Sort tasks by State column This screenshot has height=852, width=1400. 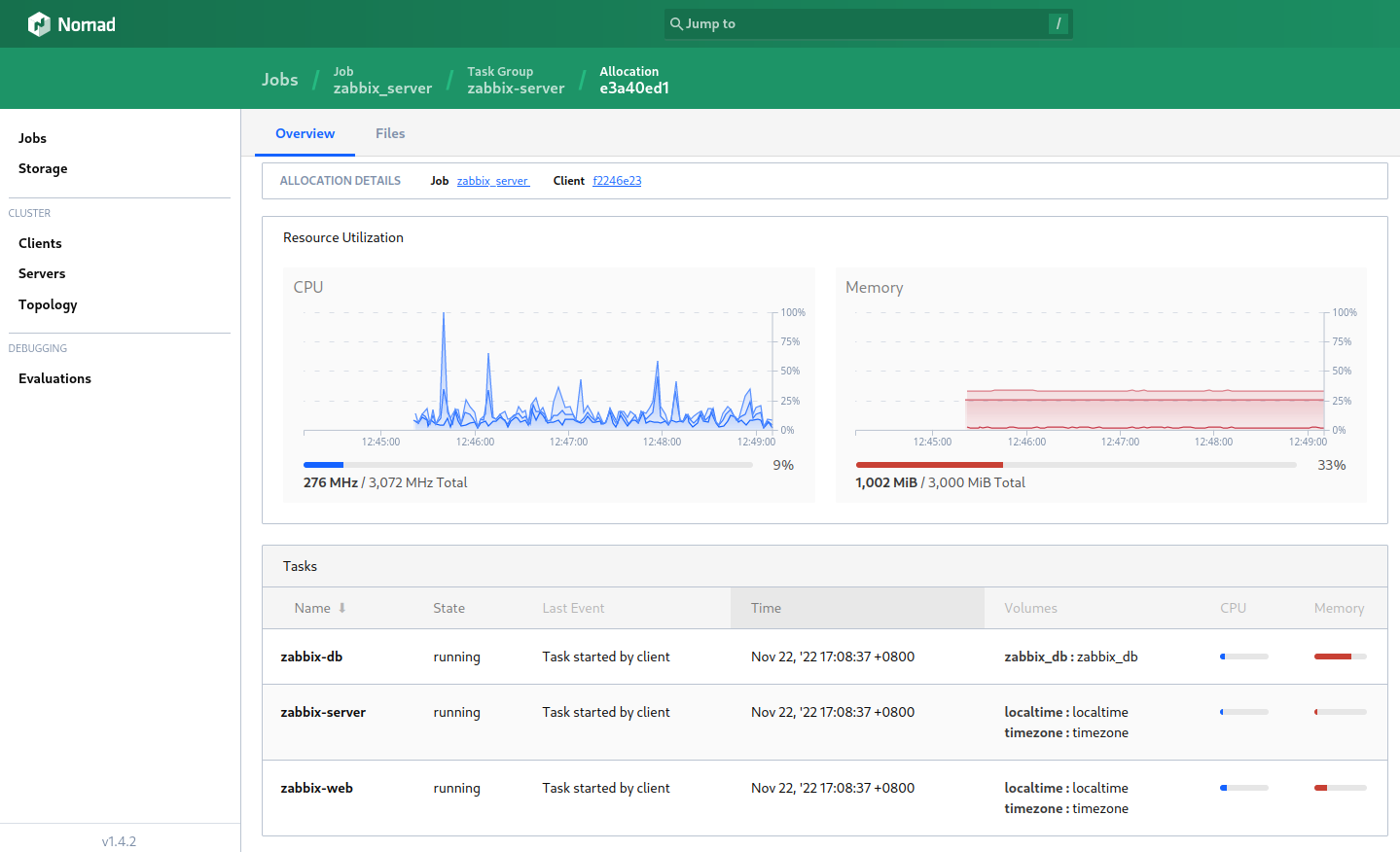[x=449, y=608]
